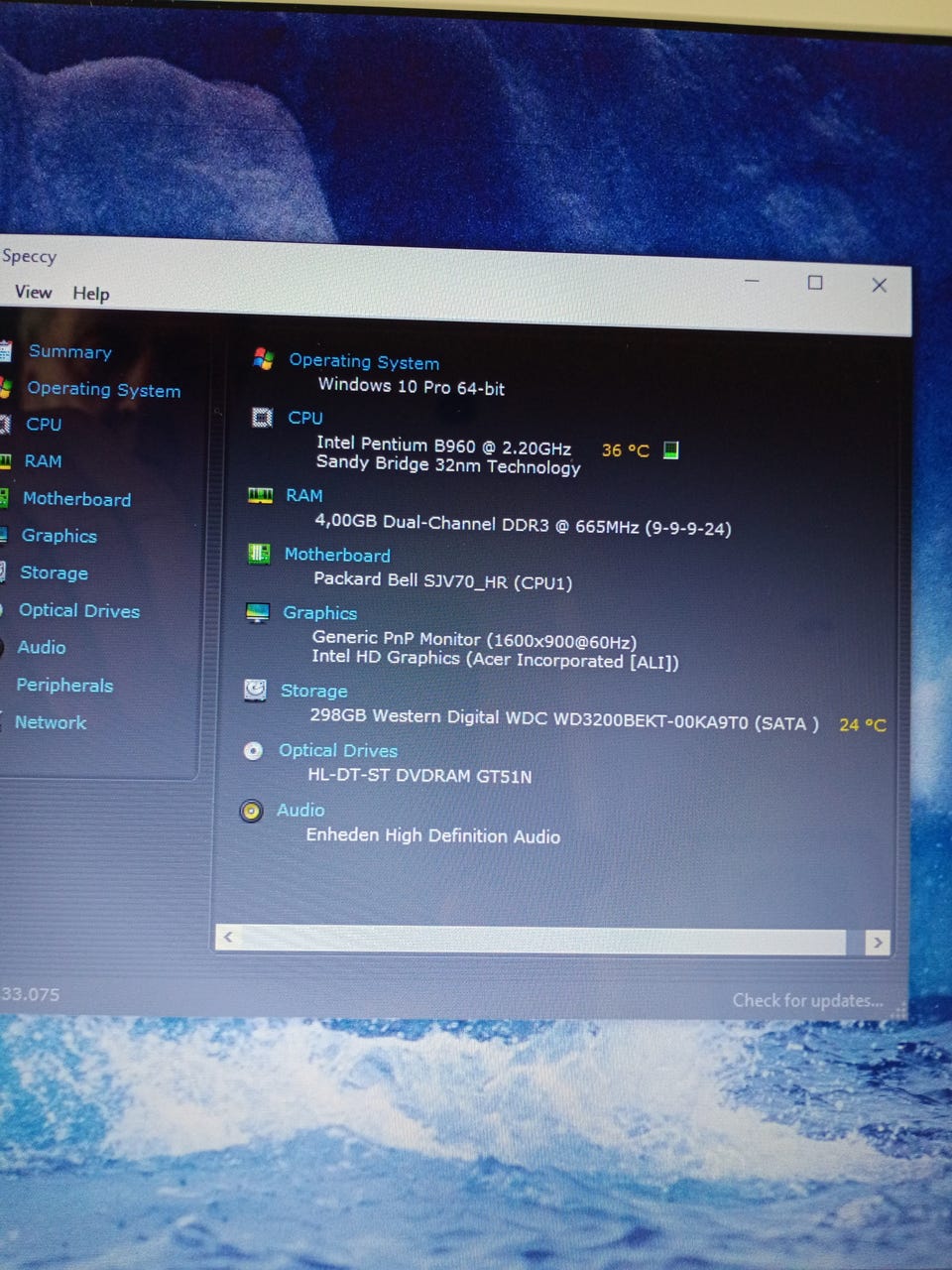
Task: Open the Motherboard heading link in summary
Action: [337, 555]
